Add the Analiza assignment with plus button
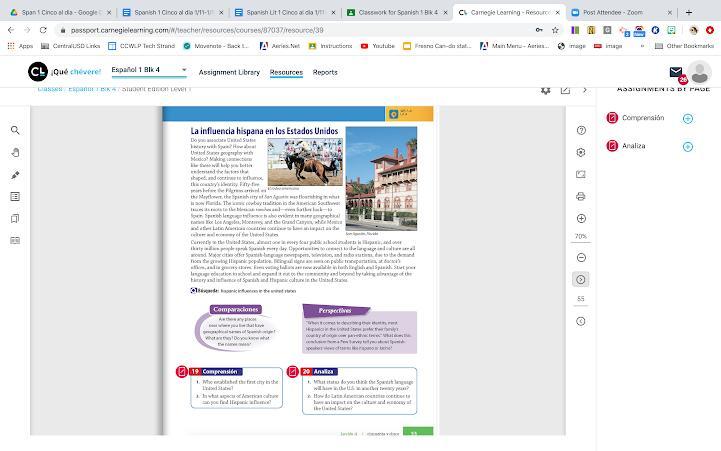 [x=688, y=146]
